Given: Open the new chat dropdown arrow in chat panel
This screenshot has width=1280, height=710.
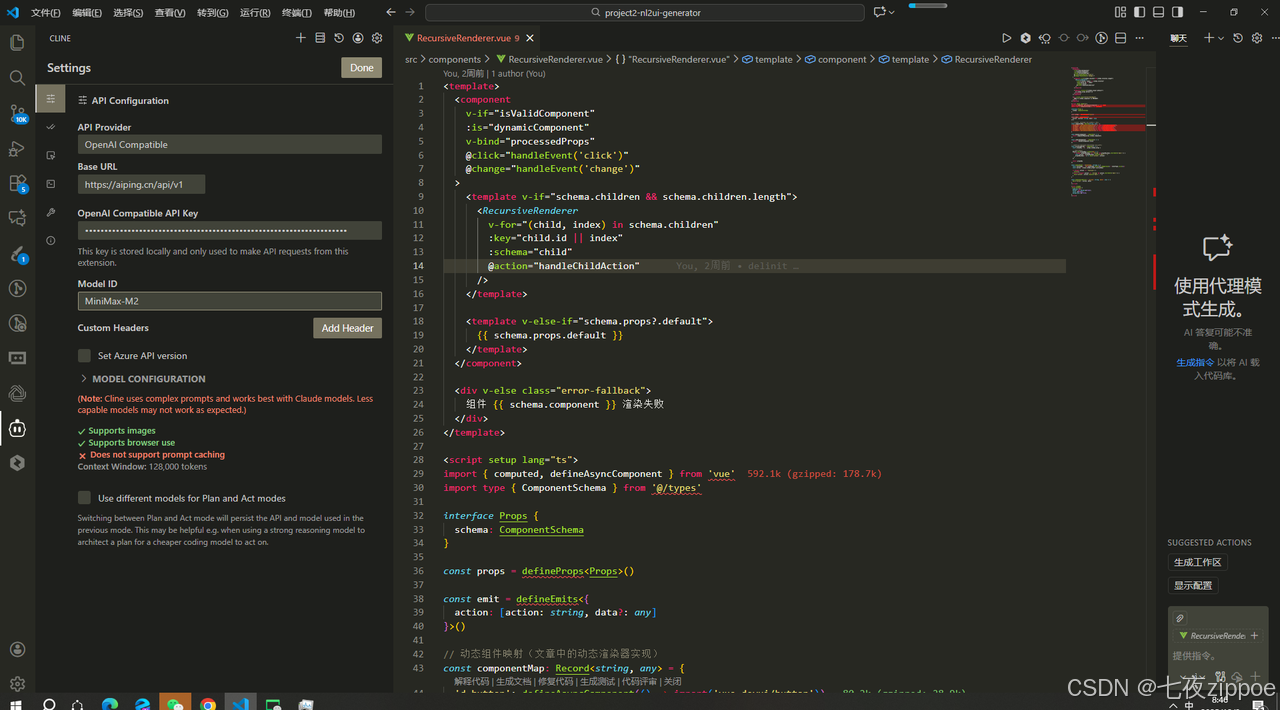Looking at the screenshot, I should tap(1222, 38).
